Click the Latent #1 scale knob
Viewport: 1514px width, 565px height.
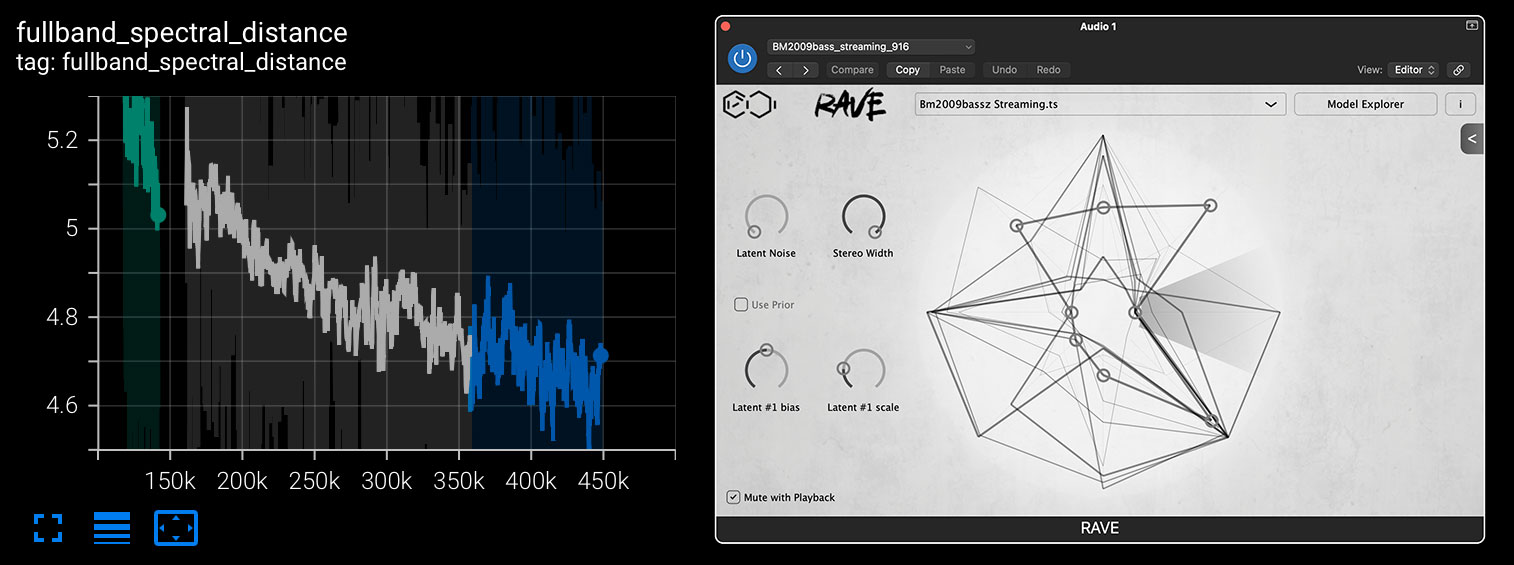click(863, 371)
